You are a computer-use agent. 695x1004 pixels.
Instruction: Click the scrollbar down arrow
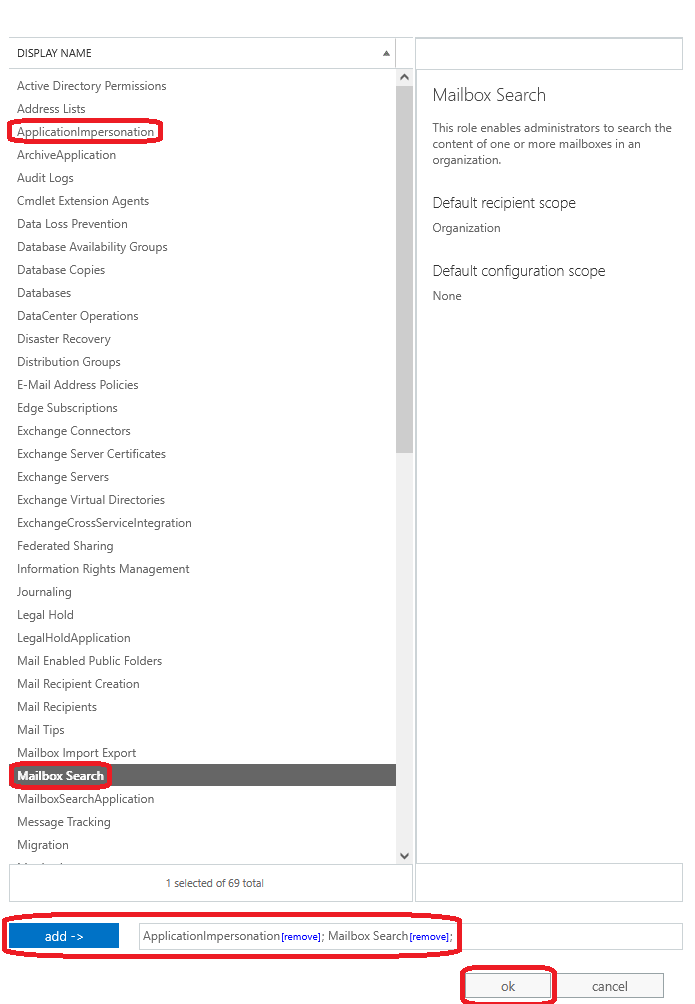[404, 855]
